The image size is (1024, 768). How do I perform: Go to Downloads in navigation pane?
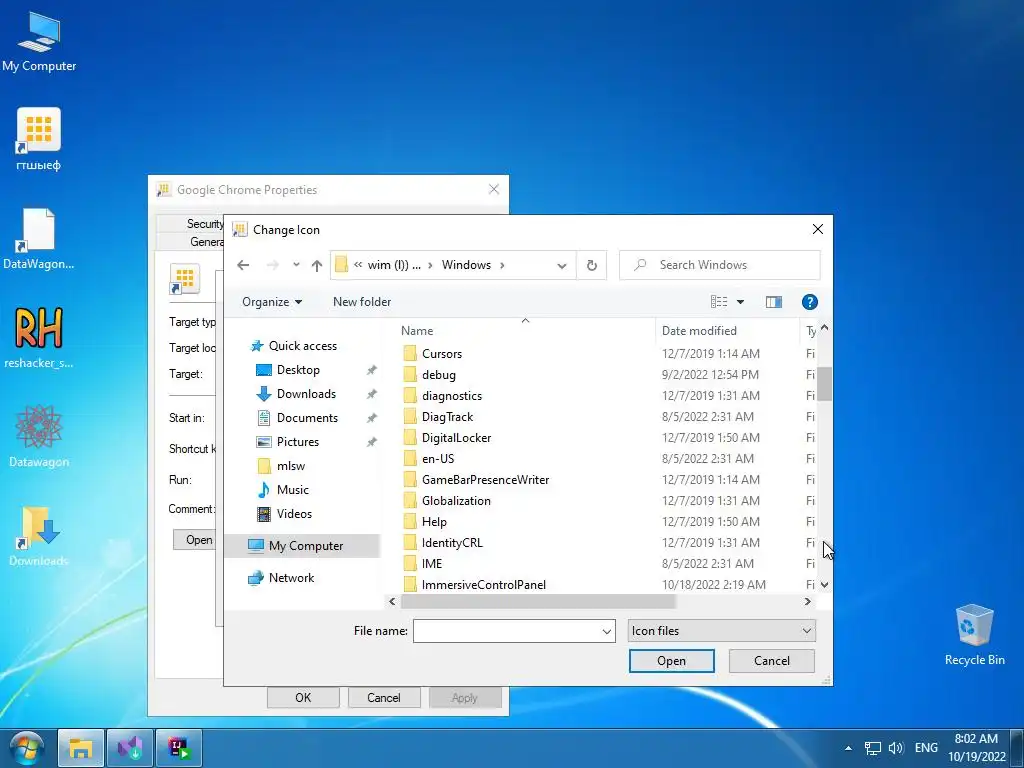coord(306,394)
